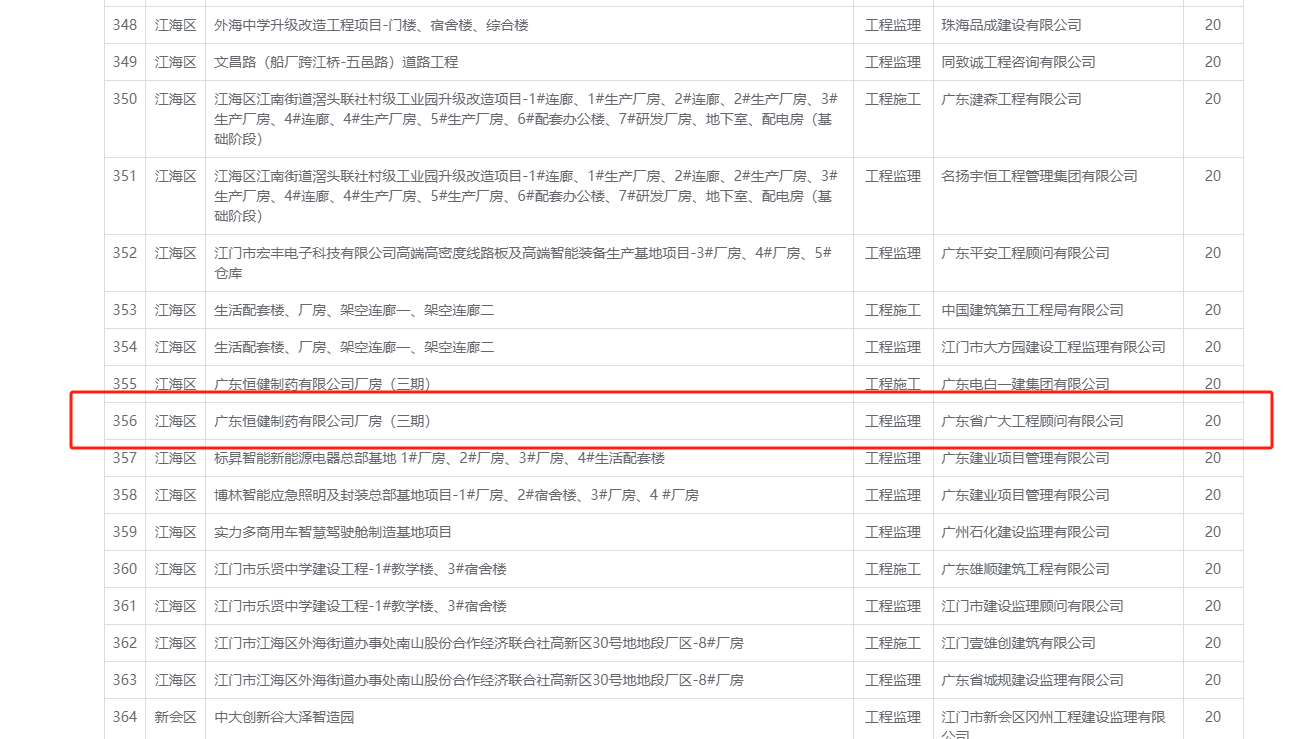Image resolution: width=1297 pixels, height=739 pixels.
Task: Click the project description in row 350
Action: coord(526,119)
